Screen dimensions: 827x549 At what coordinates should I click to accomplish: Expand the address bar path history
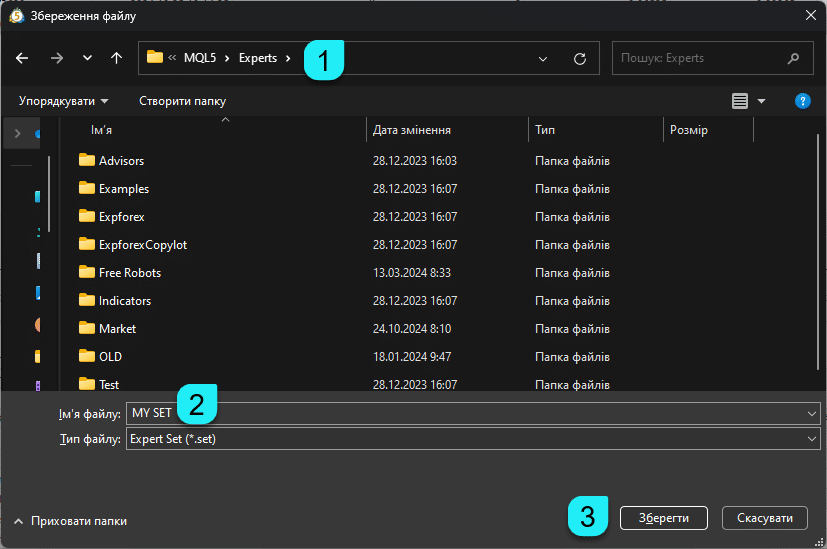click(x=543, y=59)
